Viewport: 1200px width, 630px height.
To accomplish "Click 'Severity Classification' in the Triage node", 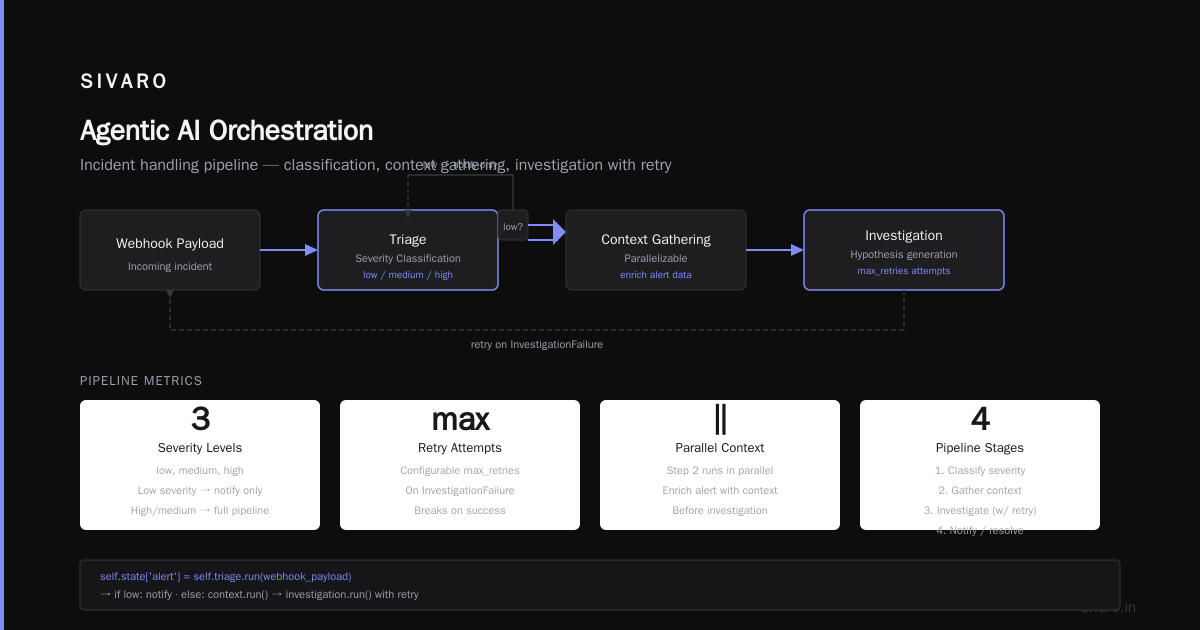I will (408, 258).
